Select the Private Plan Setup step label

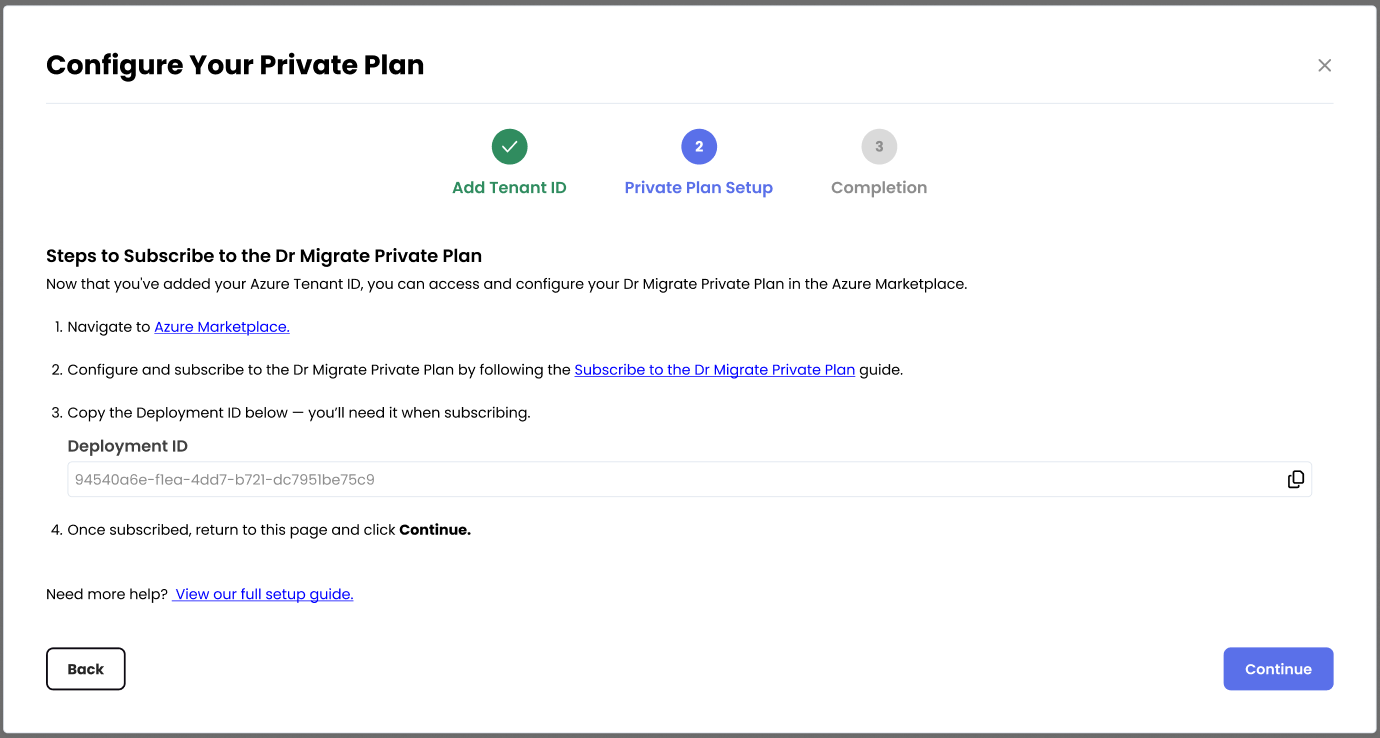(x=699, y=188)
